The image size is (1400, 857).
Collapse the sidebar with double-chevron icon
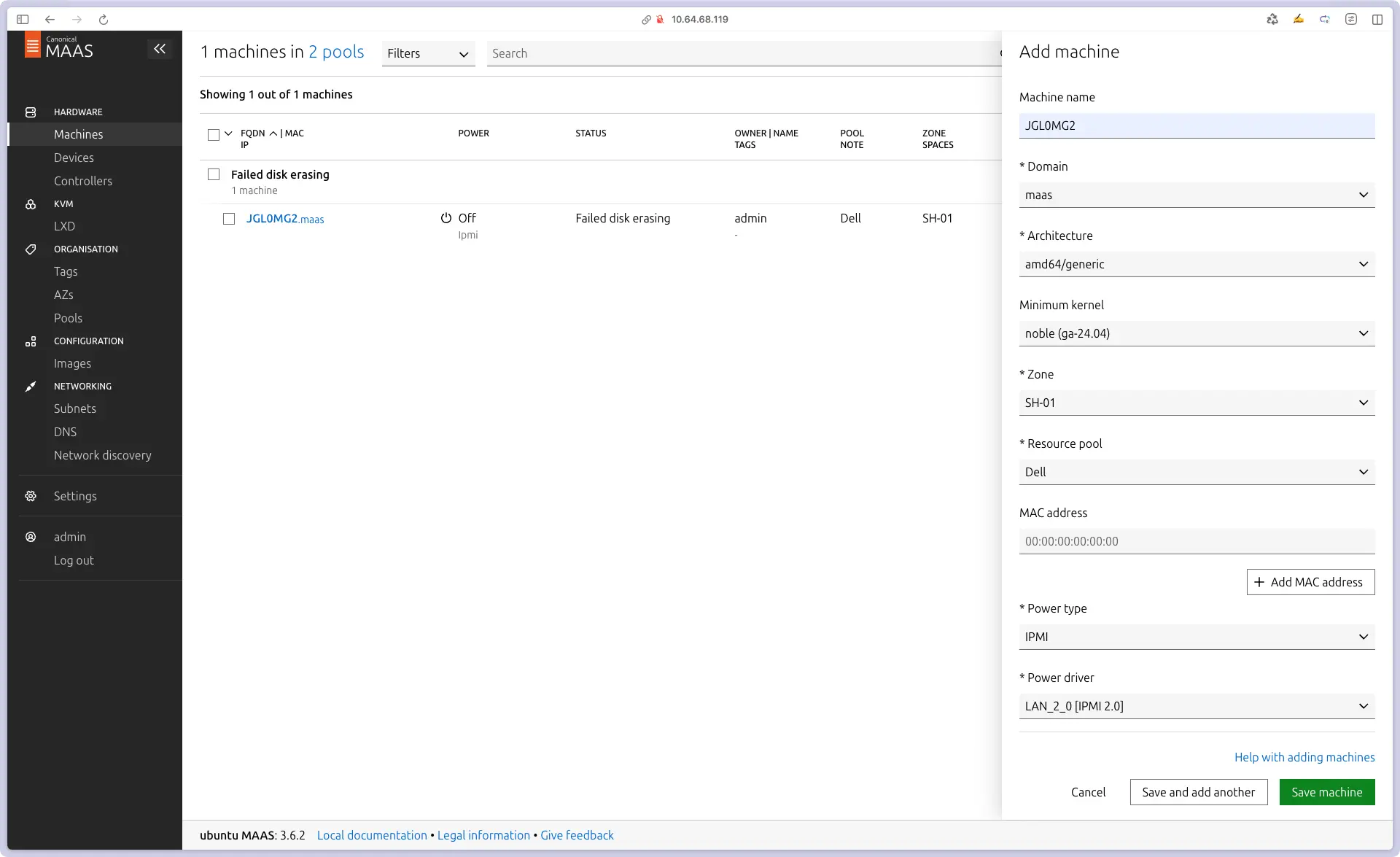tap(160, 49)
